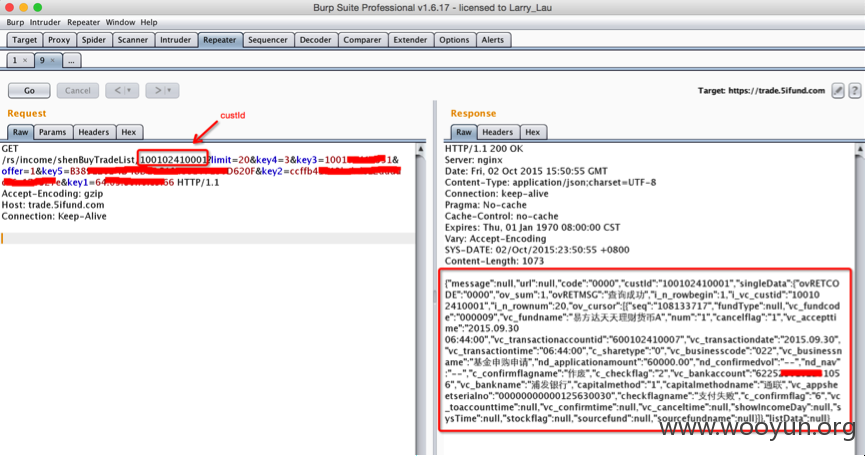This screenshot has width=865, height=456.
Task: Click the Target: https://trade.5ifund.com label
Action: [761, 90]
